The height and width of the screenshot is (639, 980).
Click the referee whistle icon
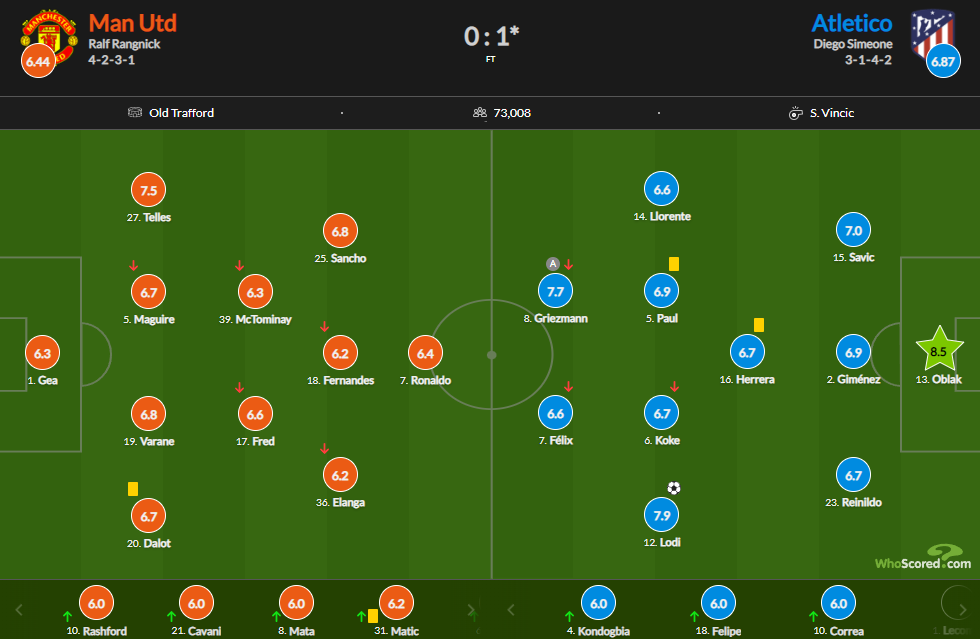pyautogui.click(x=796, y=113)
